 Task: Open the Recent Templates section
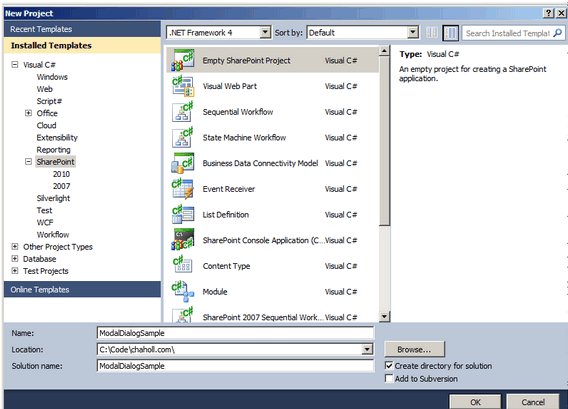pyautogui.click(x=82, y=29)
